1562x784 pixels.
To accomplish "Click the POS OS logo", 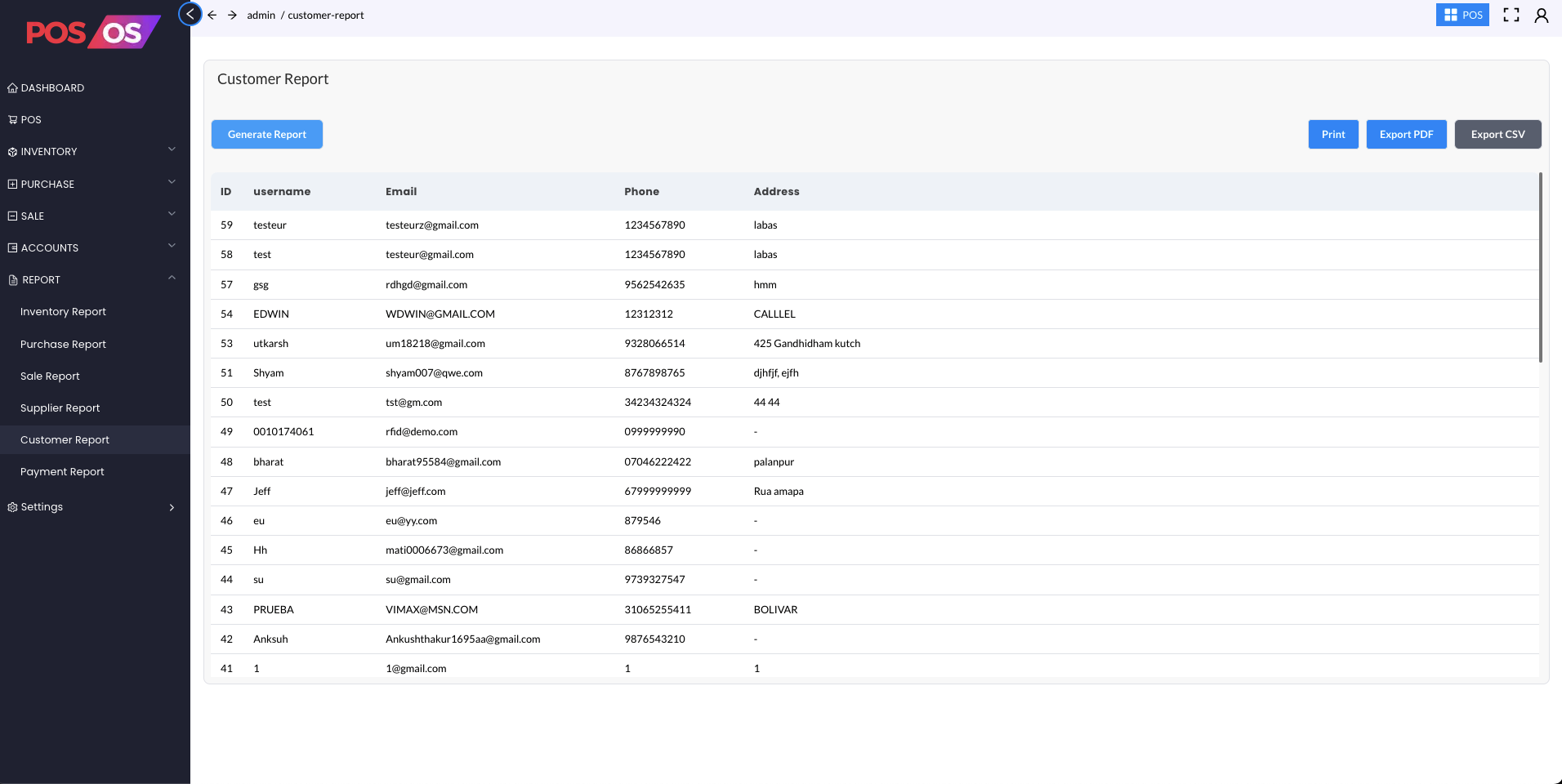I will click(x=92, y=33).
